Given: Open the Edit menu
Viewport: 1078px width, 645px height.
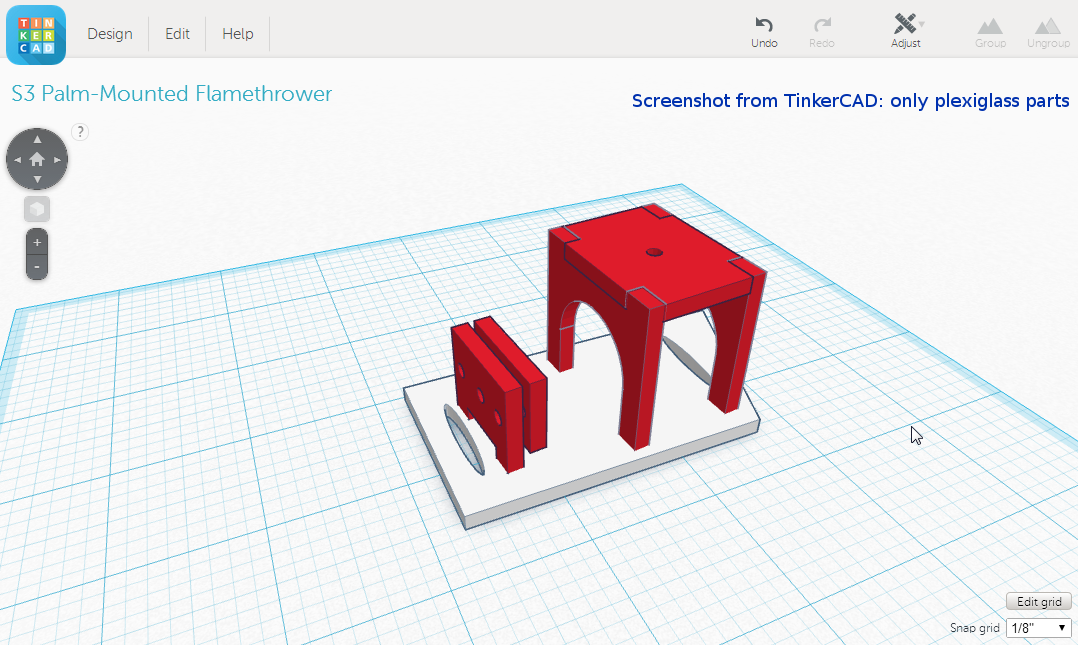Looking at the screenshot, I should (x=176, y=33).
